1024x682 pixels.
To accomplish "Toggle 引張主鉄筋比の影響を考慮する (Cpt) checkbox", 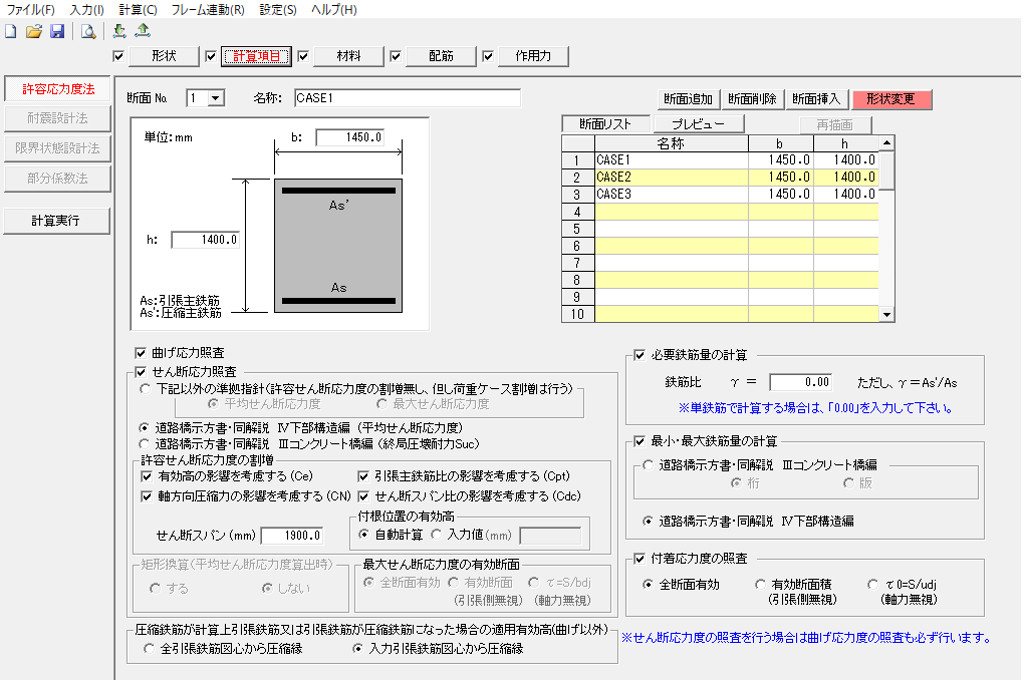I will pos(364,476).
